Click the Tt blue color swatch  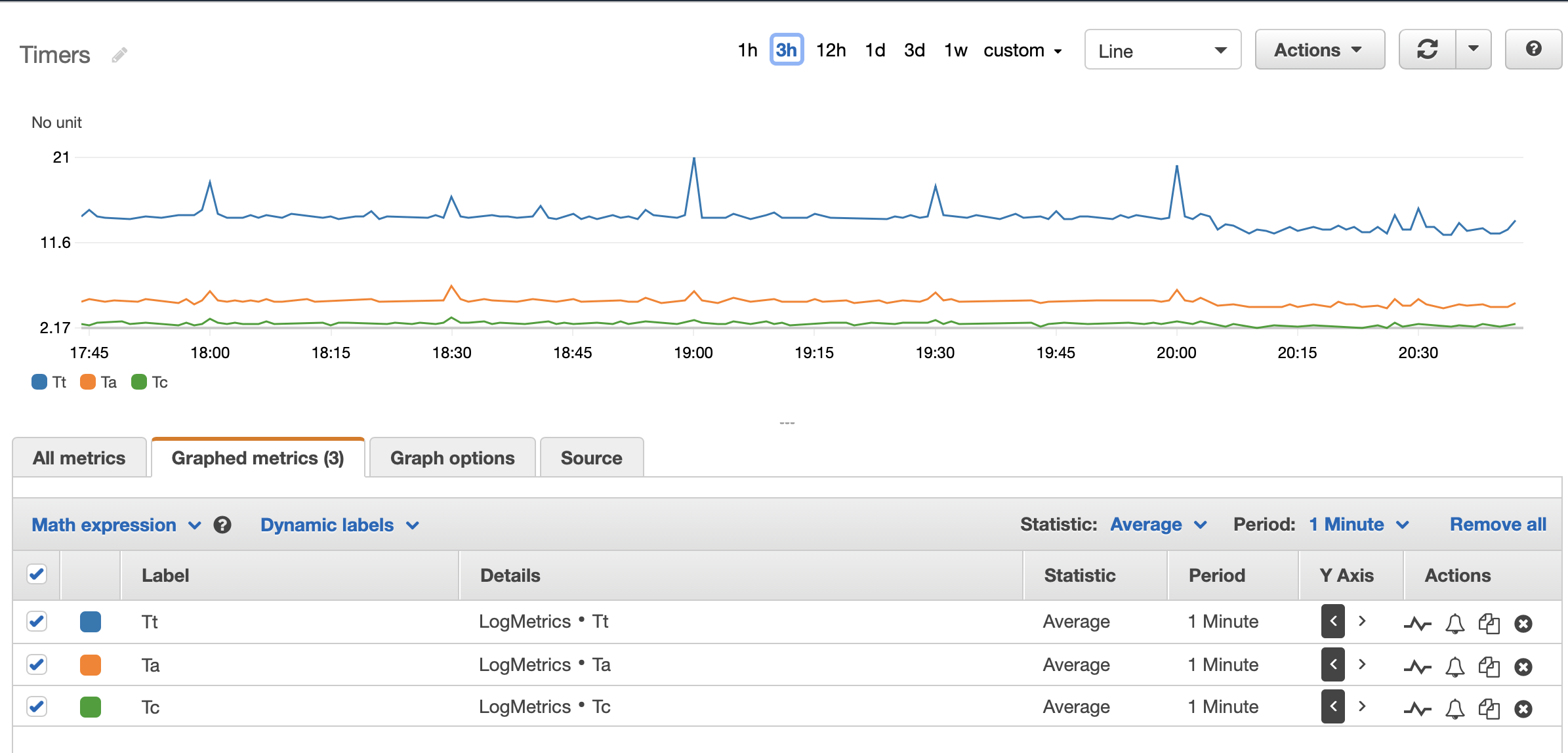coord(91,621)
